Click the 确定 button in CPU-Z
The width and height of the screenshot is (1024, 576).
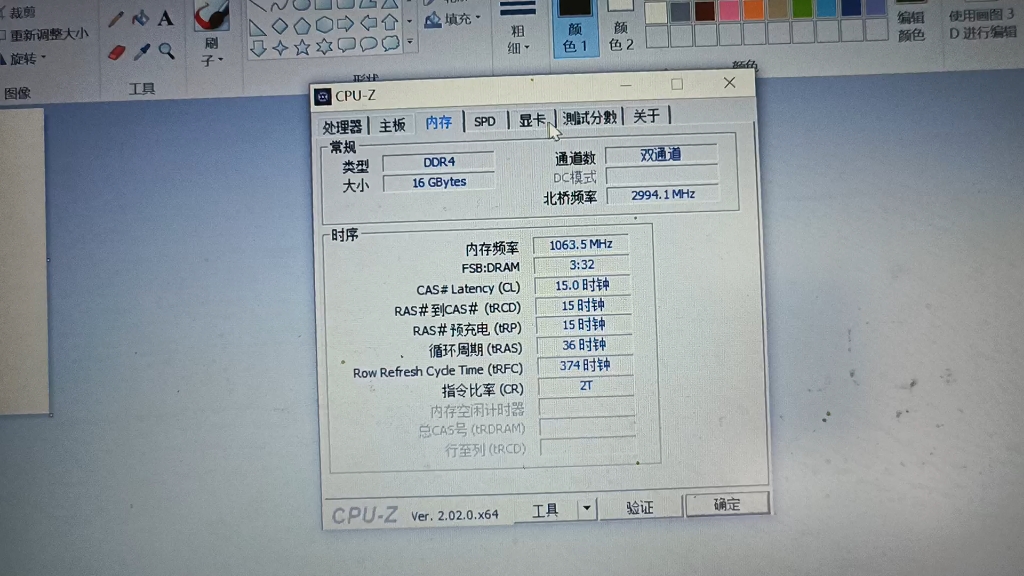[727, 505]
